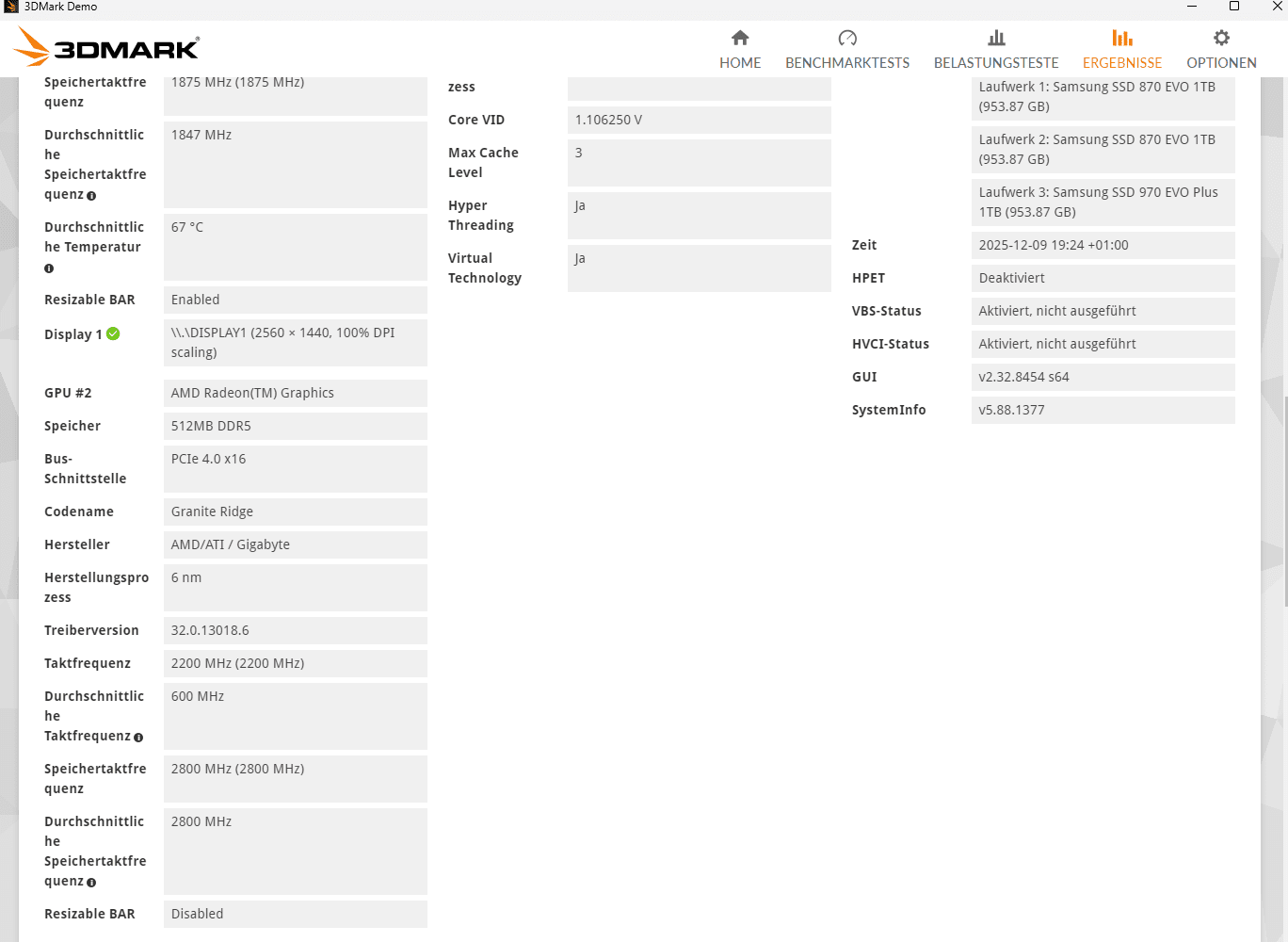Click info icon below Durchschnittliche Temperatur
The image size is (1288, 942).
click(x=49, y=268)
